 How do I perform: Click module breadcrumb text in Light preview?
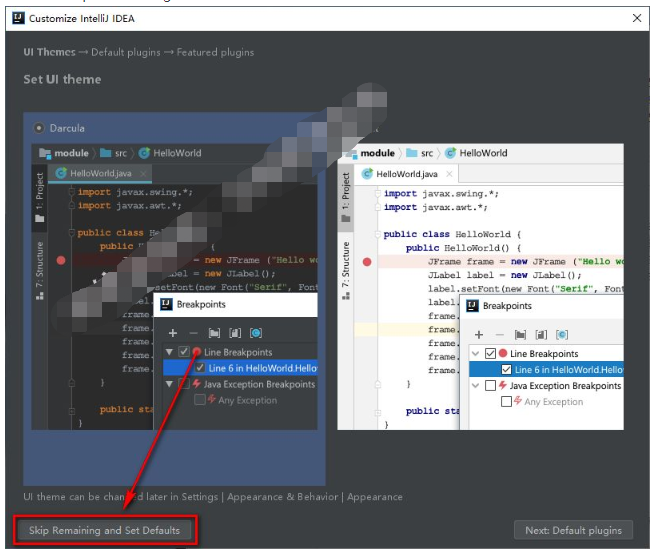coord(377,153)
